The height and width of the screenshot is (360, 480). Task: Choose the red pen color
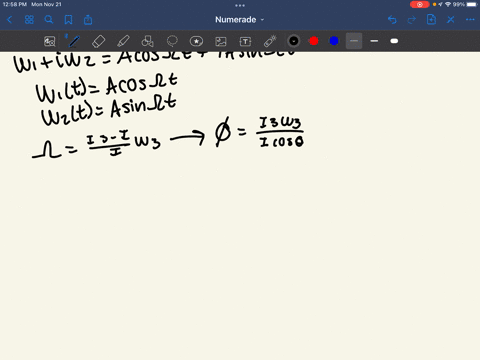click(x=314, y=41)
